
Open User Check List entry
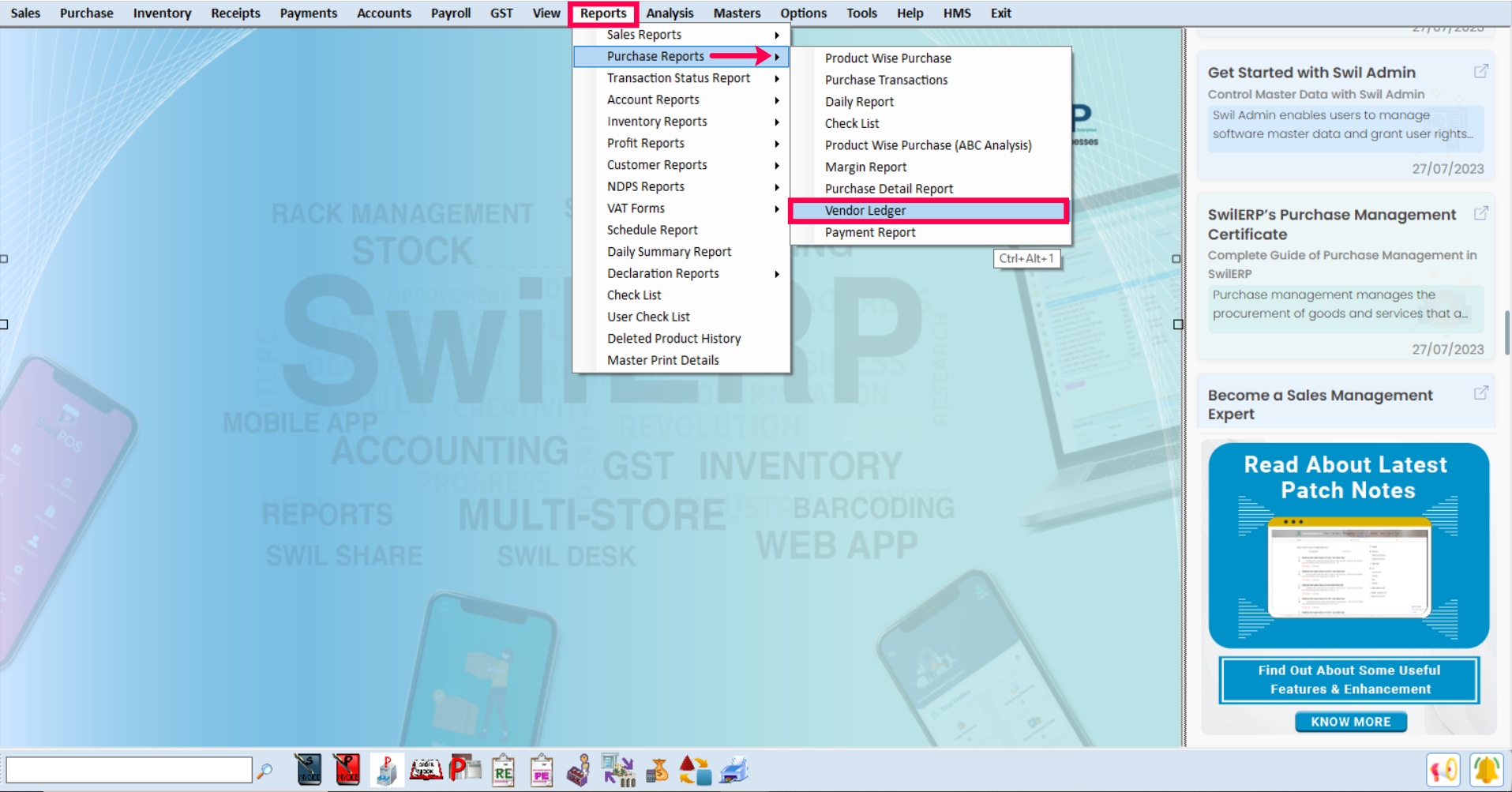coord(682,317)
